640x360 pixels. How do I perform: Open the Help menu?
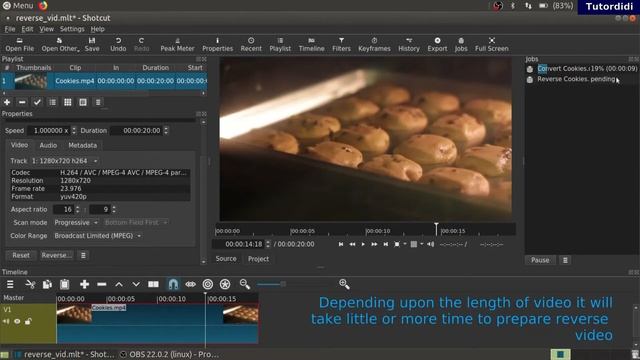point(98,29)
